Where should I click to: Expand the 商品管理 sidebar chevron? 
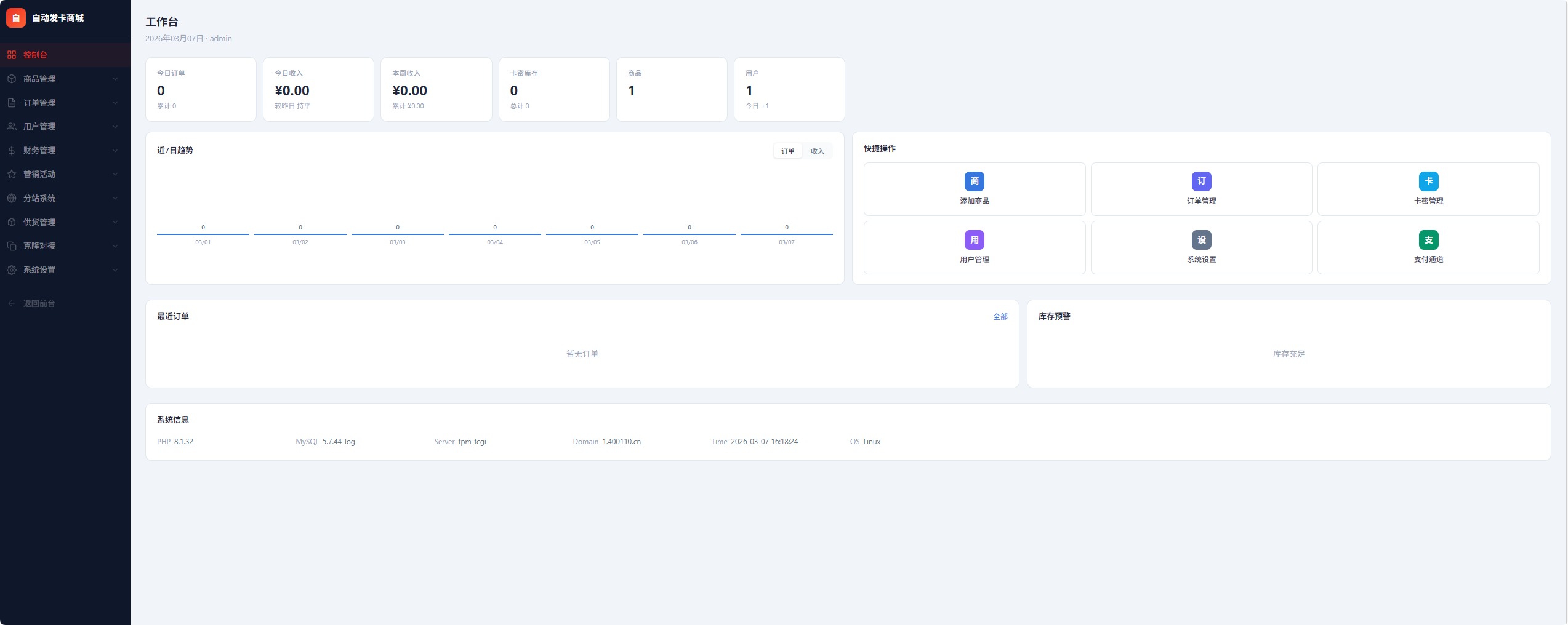coord(115,79)
